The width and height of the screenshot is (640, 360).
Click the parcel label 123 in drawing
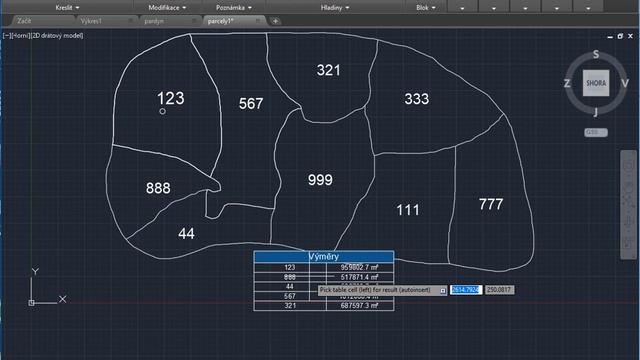point(171,98)
